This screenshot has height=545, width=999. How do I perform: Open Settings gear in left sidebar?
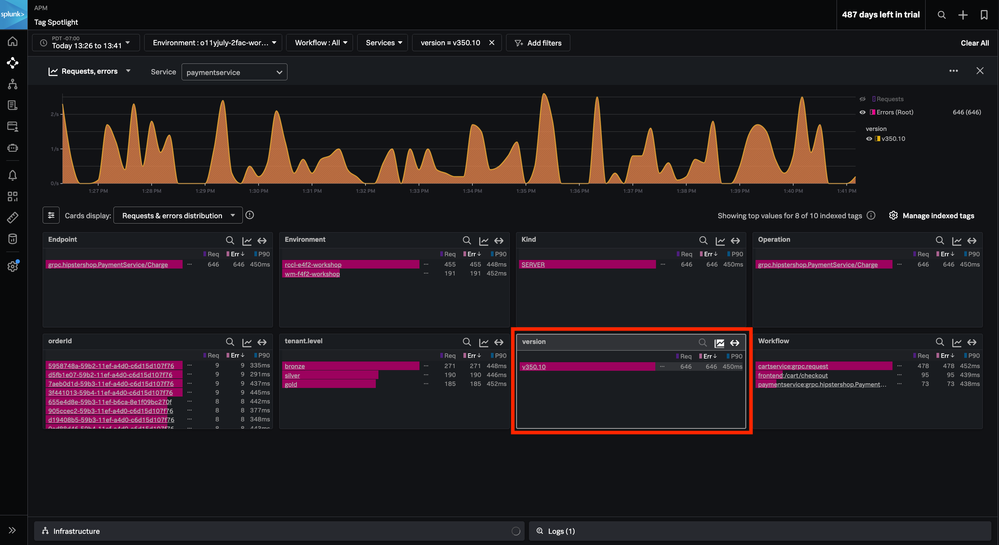[13, 266]
